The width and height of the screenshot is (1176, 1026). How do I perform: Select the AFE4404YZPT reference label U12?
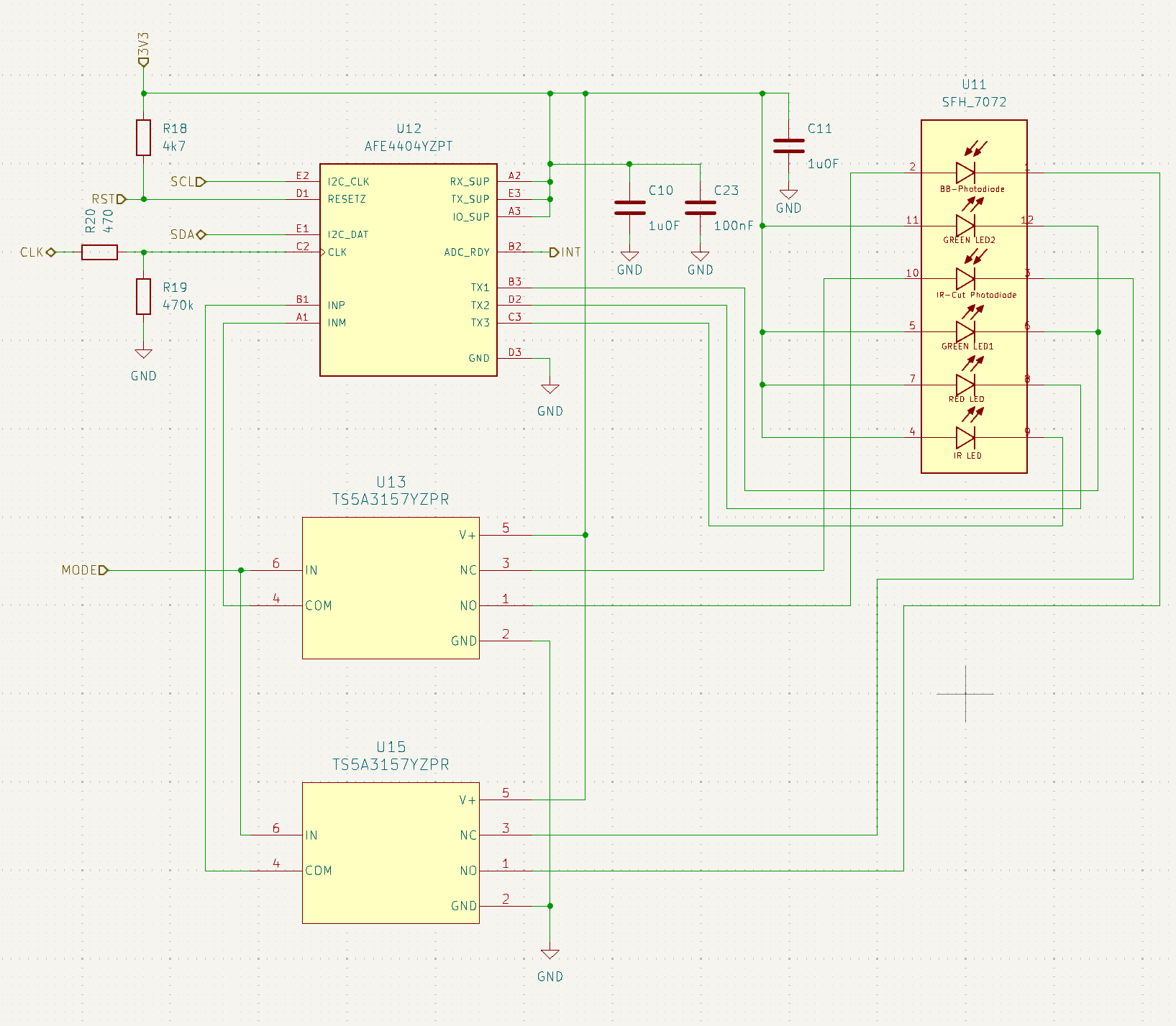click(408, 129)
